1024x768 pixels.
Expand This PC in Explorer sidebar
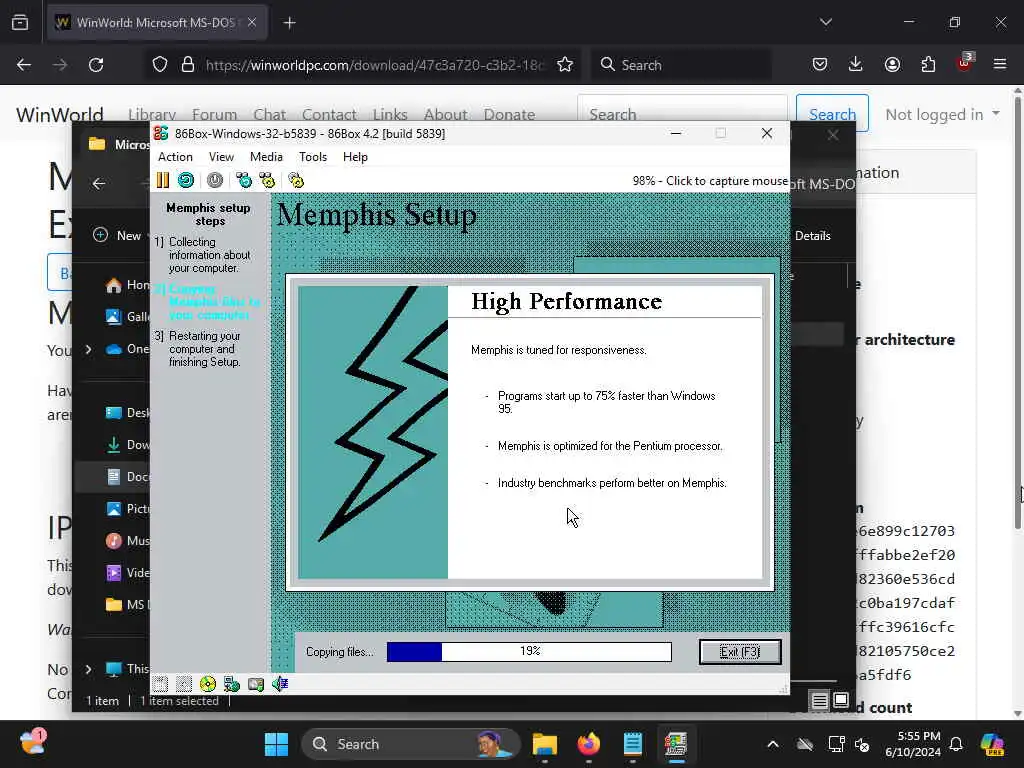pyautogui.click(x=88, y=669)
